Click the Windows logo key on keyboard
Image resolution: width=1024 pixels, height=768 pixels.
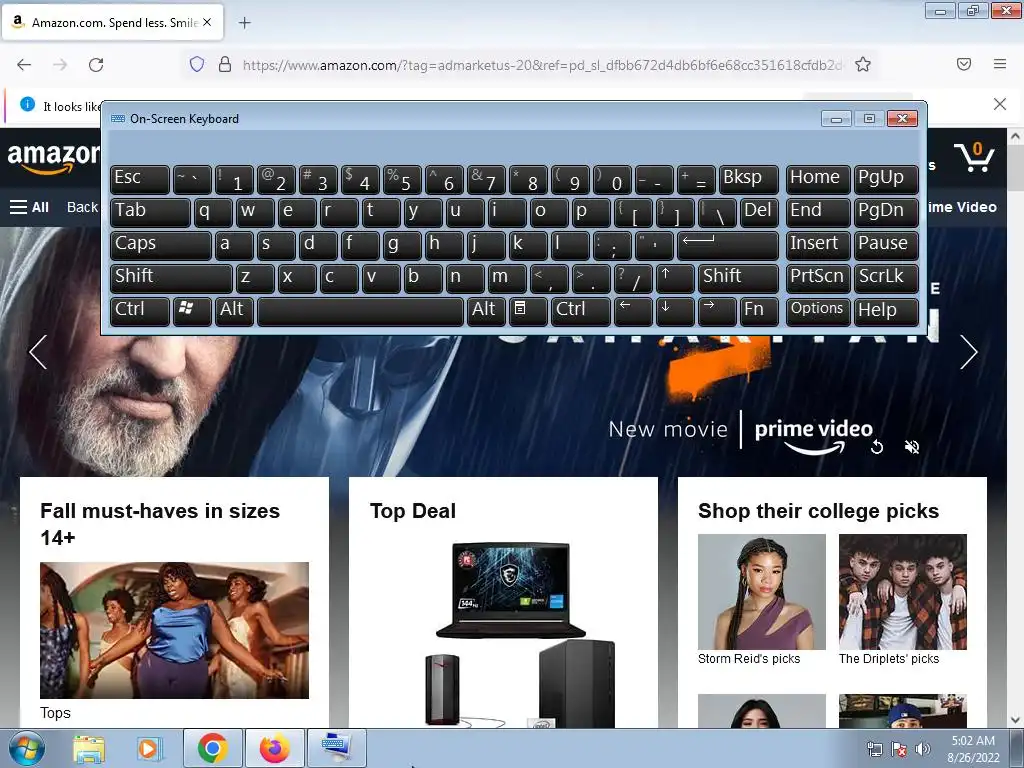192,311
